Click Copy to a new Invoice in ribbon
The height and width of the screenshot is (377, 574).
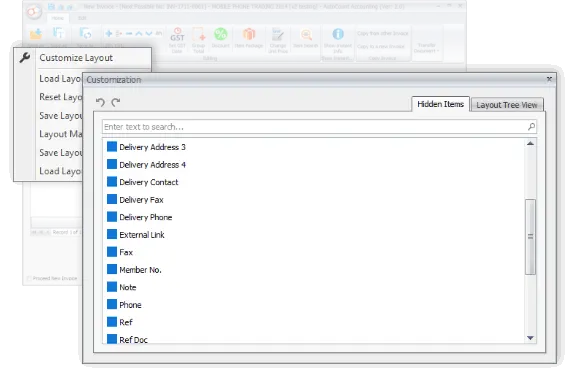(x=381, y=46)
